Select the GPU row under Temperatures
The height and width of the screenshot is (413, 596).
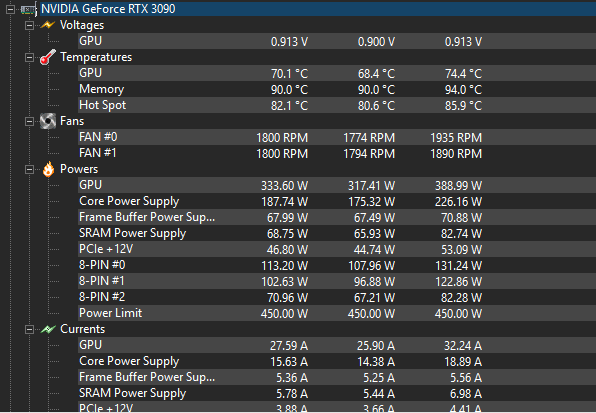(337, 73)
